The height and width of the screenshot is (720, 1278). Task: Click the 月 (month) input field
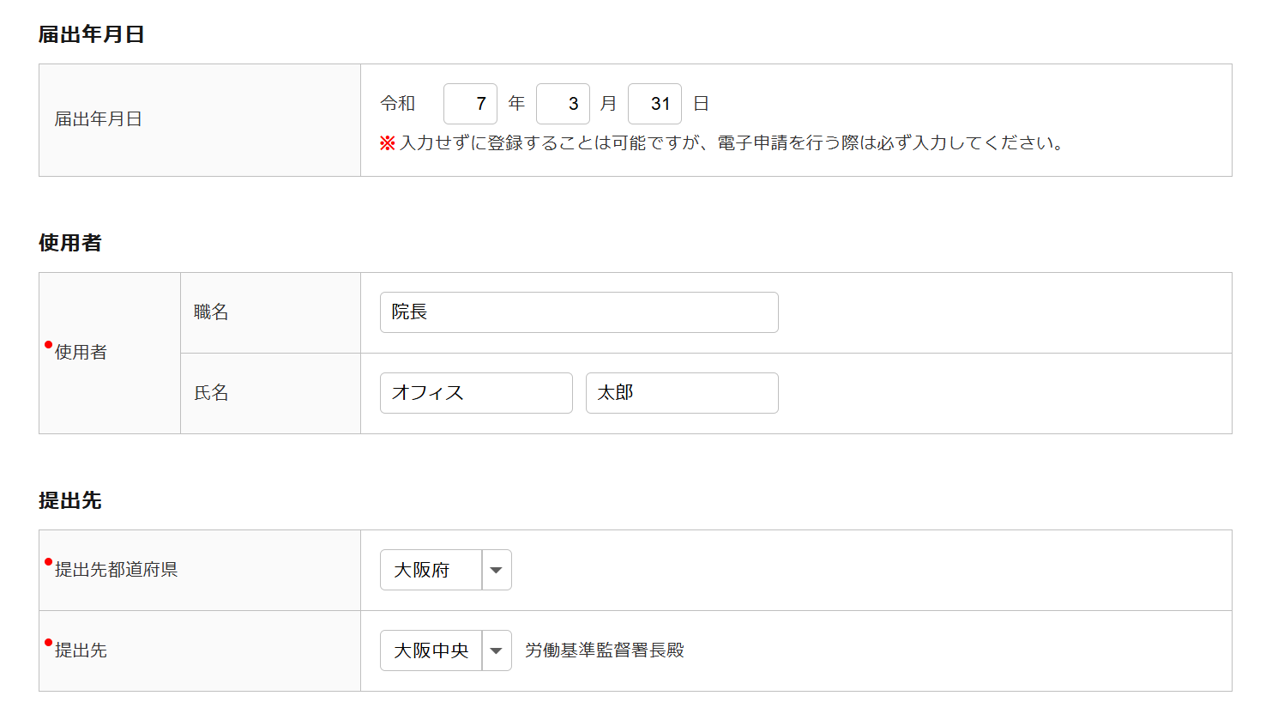(x=562, y=104)
